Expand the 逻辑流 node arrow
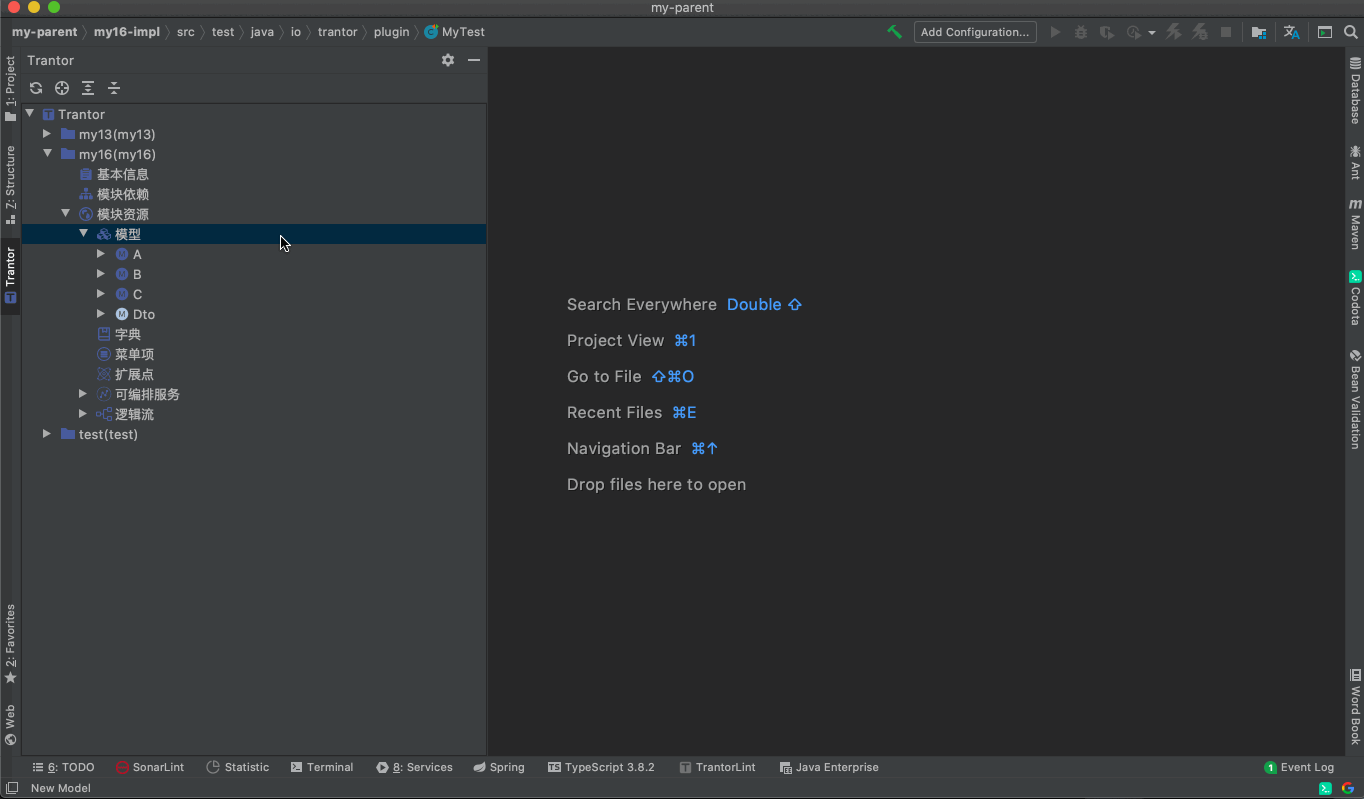The image size is (1364, 799). [83, 414]
